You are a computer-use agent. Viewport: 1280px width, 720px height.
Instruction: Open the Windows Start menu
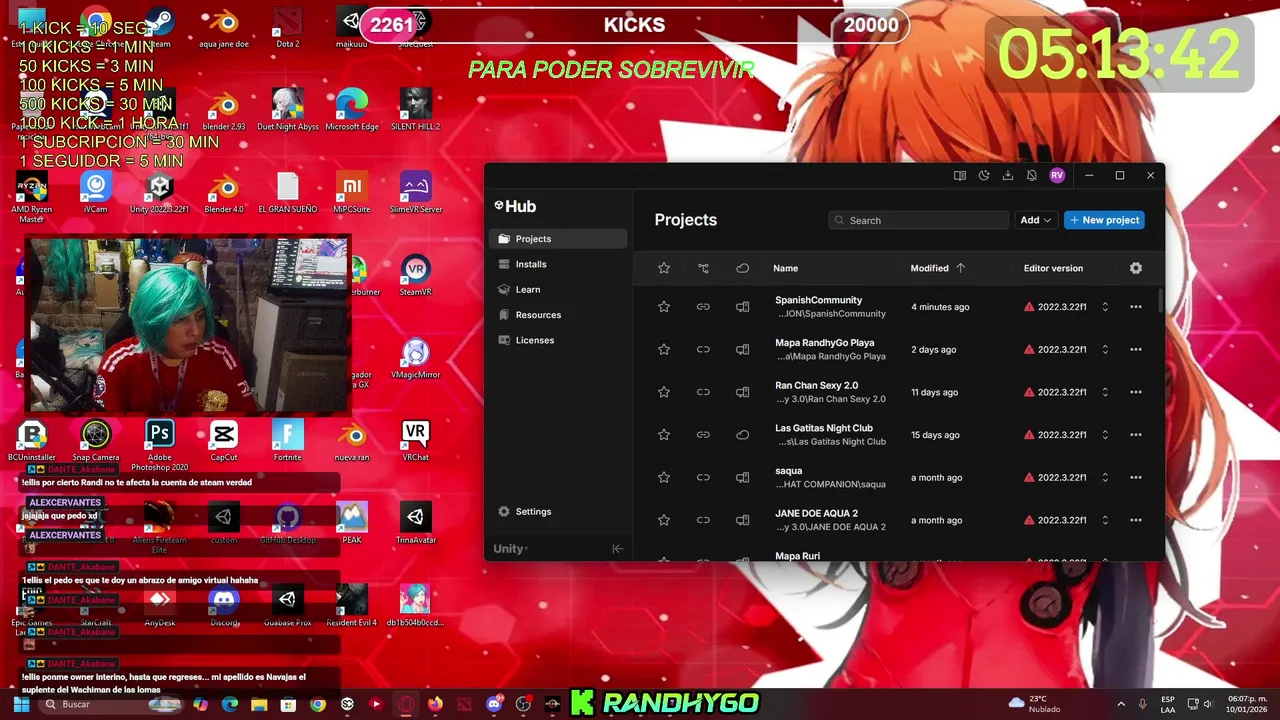pyautogui.click(x=19, y=704)
